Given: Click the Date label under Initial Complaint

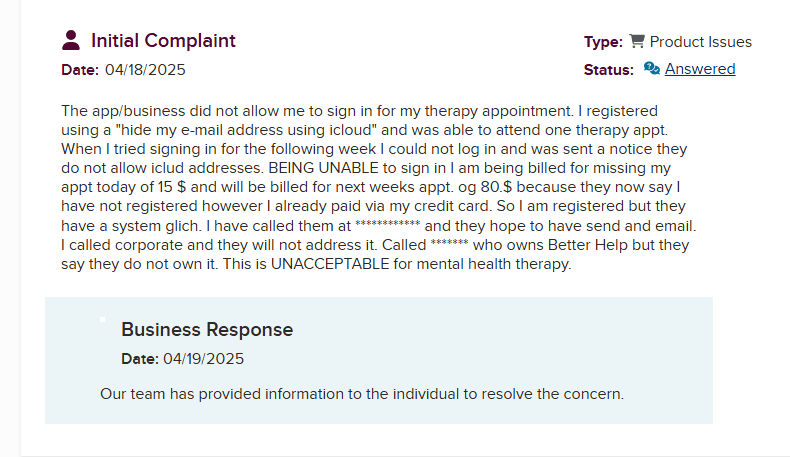Looking at the screenshot, I should (x=80, y=70).
